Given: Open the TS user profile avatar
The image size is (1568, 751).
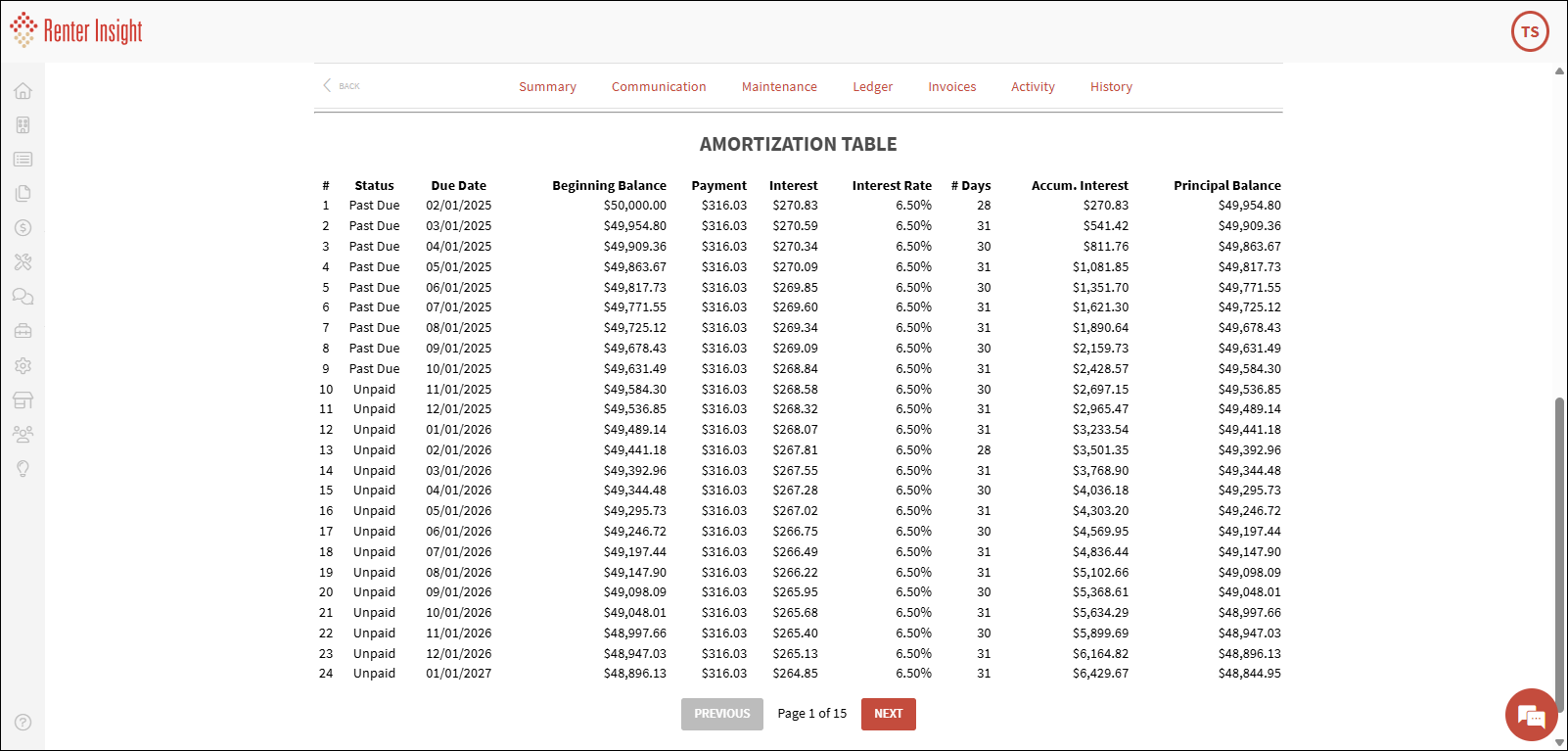Looking at the screenshot, I should 1530,31.
